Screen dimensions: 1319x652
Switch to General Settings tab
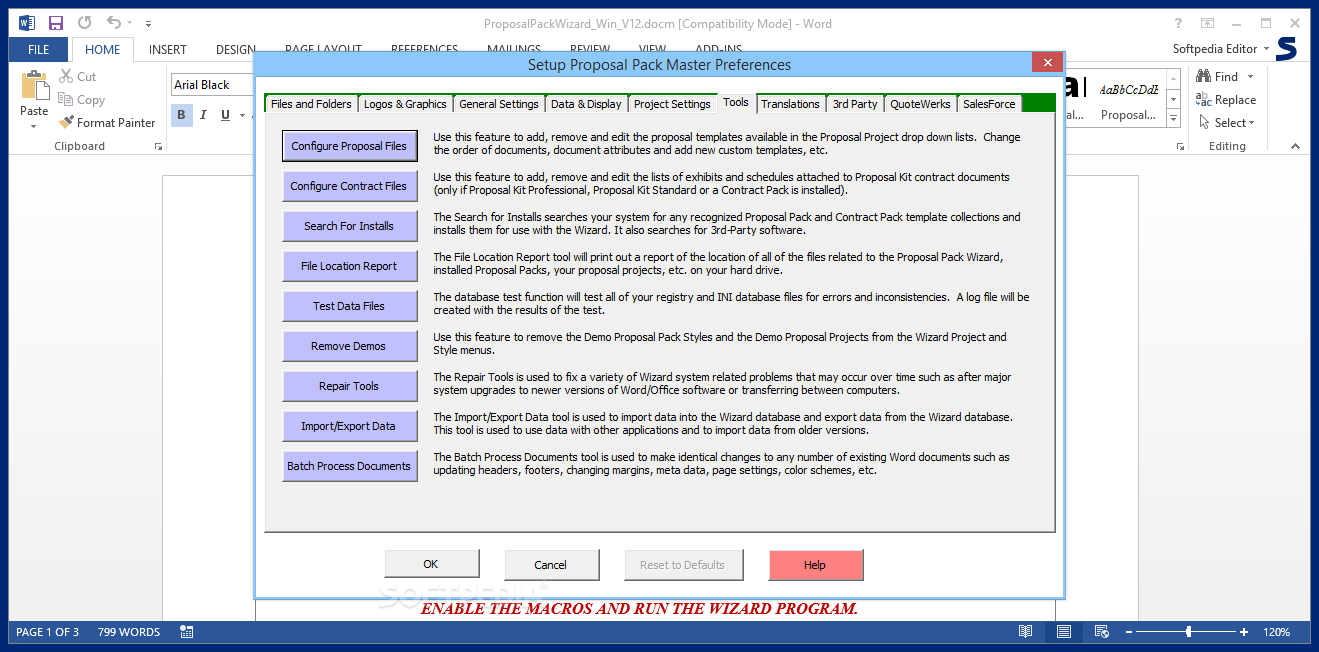click(x=499, y=104)
